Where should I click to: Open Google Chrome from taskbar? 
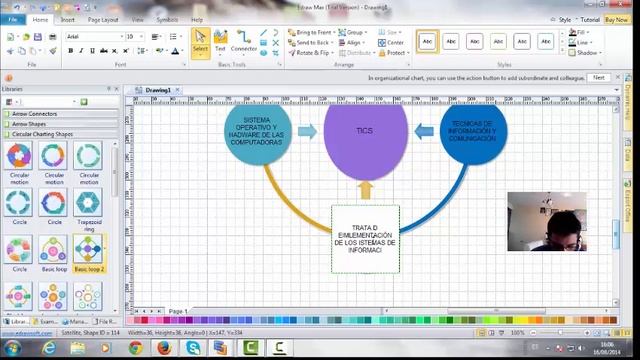pos(136,348)
